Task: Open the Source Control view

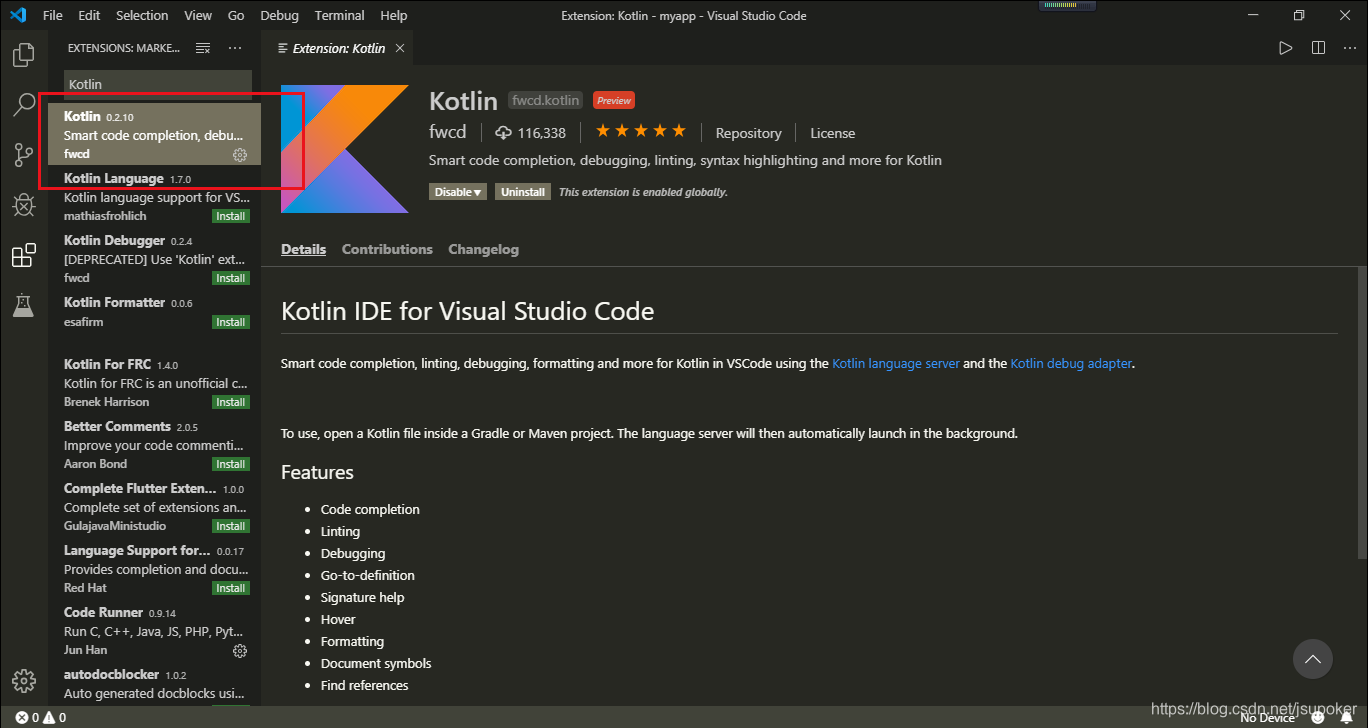Action: coord(23,155)
